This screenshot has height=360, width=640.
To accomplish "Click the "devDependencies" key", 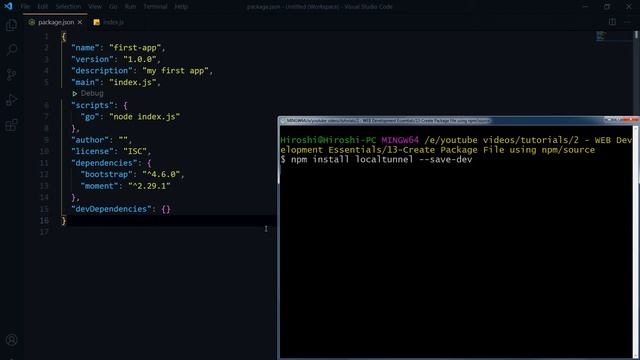I will coord(111,209).
